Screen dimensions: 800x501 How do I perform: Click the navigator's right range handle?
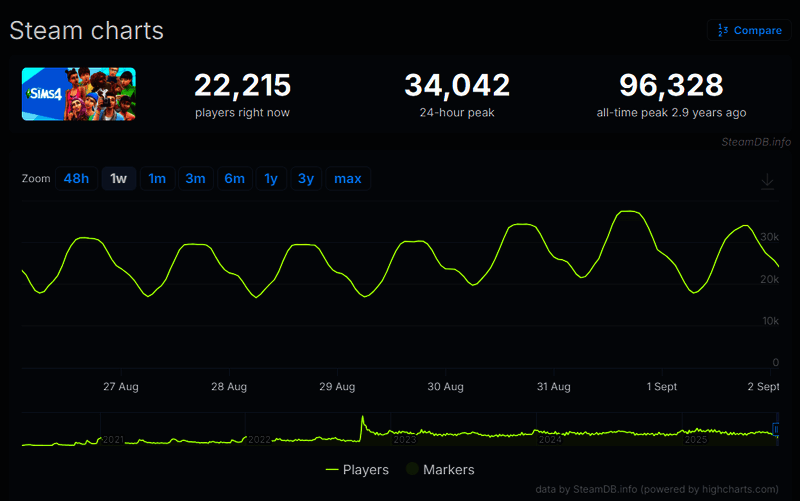point(777,430)
